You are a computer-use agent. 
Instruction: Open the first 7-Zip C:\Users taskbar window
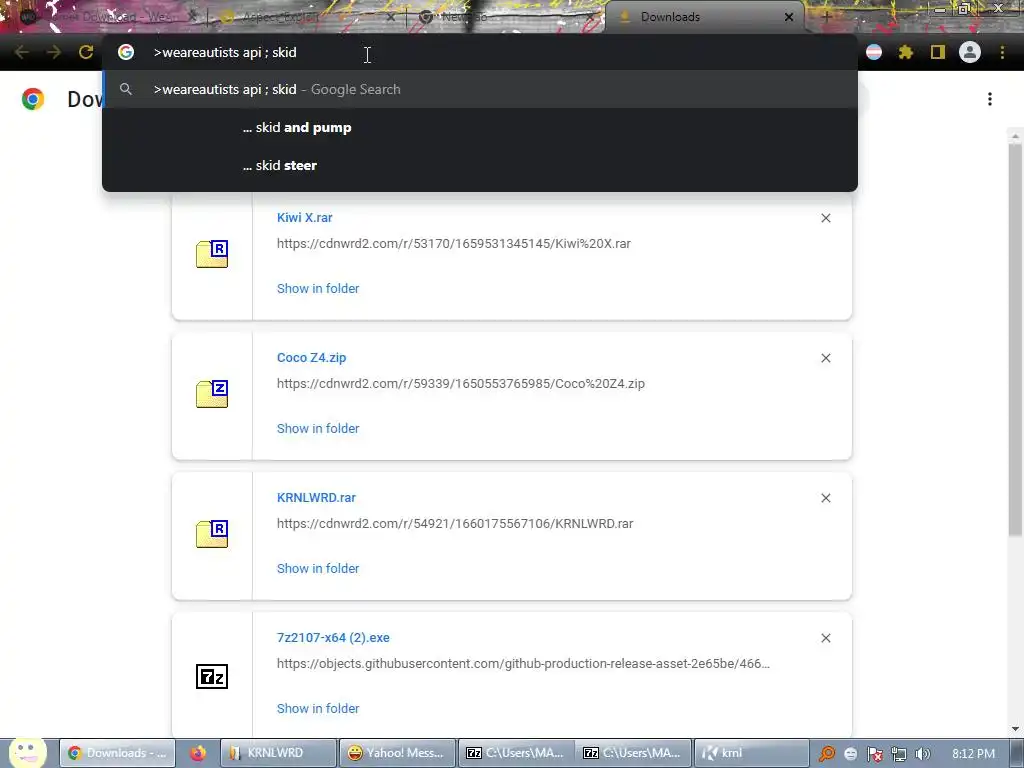516,753
